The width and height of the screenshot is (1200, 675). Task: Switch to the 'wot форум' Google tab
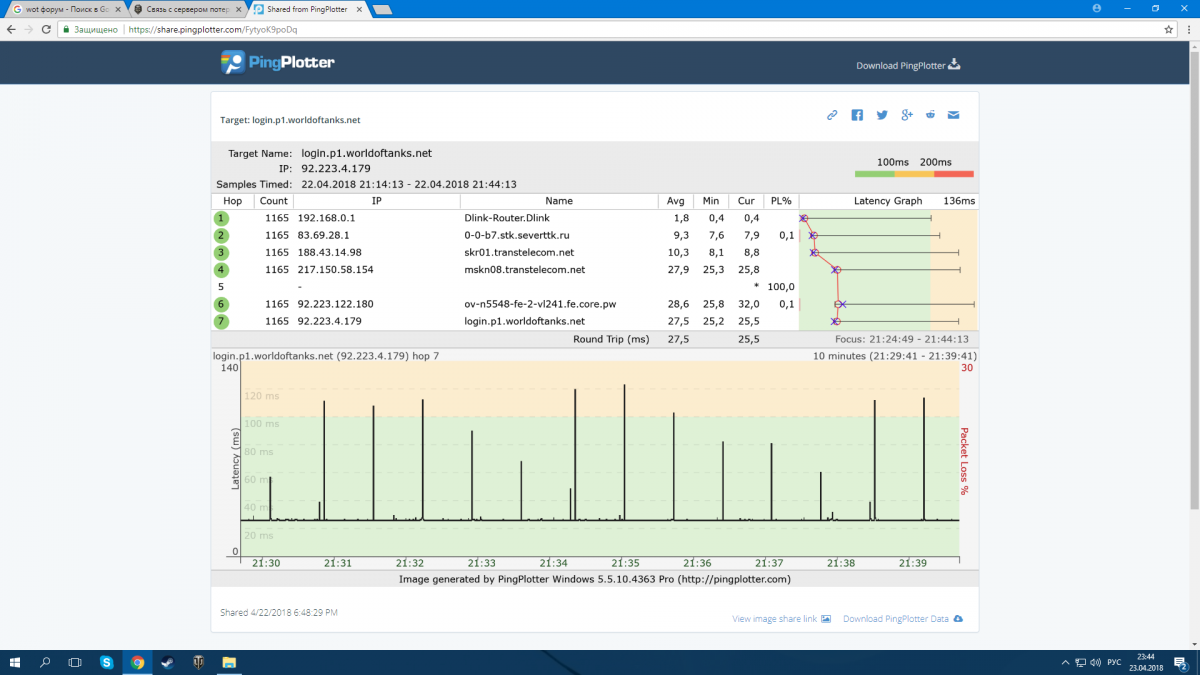click(x=60, y=9)
